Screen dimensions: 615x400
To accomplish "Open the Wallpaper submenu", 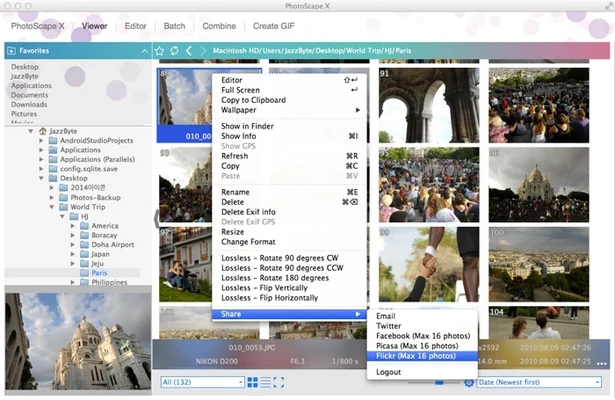I will point(289,110).
